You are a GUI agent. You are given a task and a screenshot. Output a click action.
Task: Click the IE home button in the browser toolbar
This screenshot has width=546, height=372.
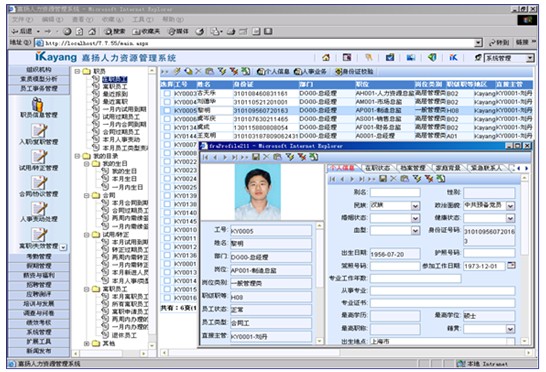pos(92,32)
